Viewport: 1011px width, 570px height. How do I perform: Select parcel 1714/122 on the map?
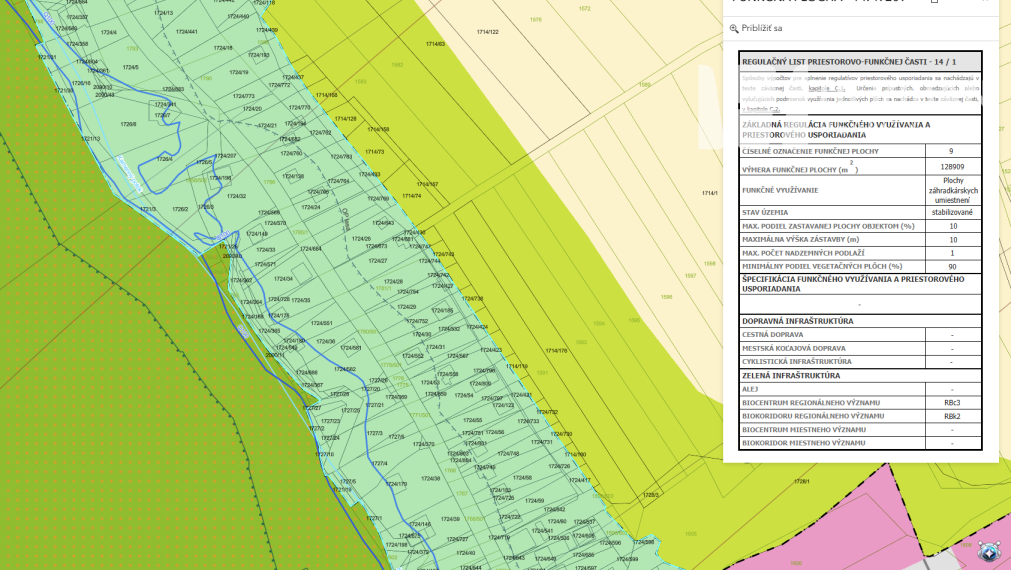(x=487, y=32)
